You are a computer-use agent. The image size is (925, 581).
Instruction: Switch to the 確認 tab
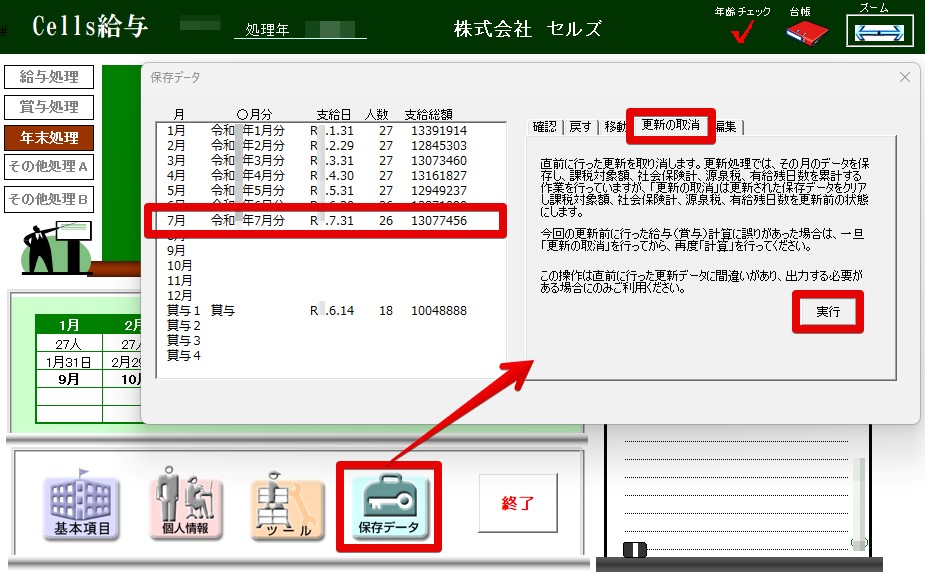545,126
